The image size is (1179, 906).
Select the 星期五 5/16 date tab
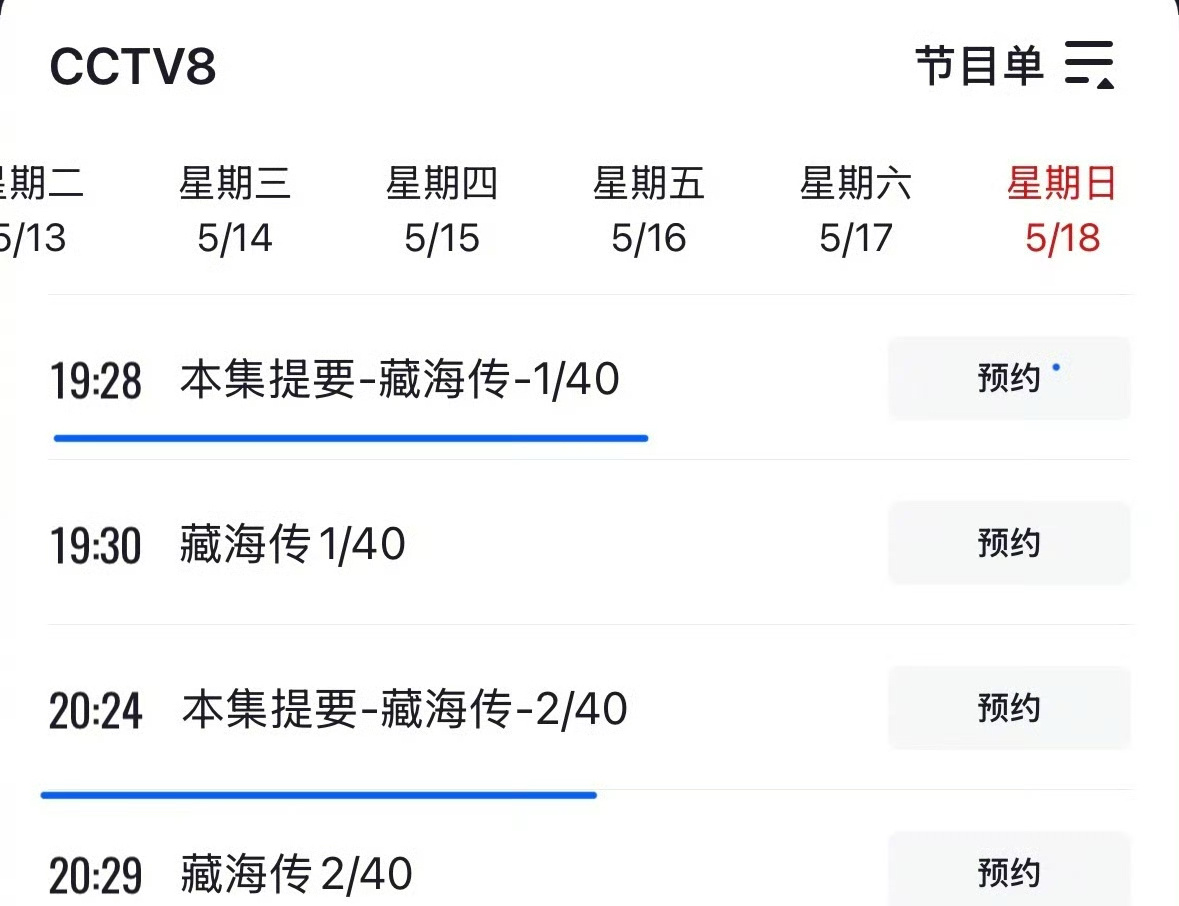coord(648,210)
